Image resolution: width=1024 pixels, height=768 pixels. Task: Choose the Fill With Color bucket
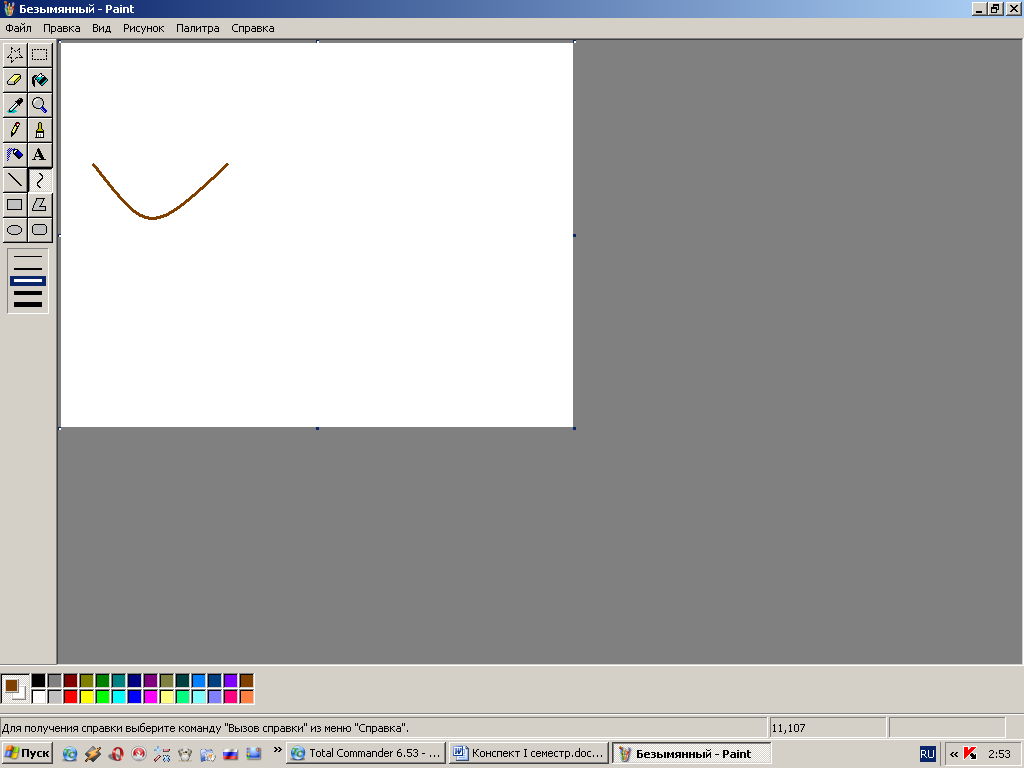[40, 80]
